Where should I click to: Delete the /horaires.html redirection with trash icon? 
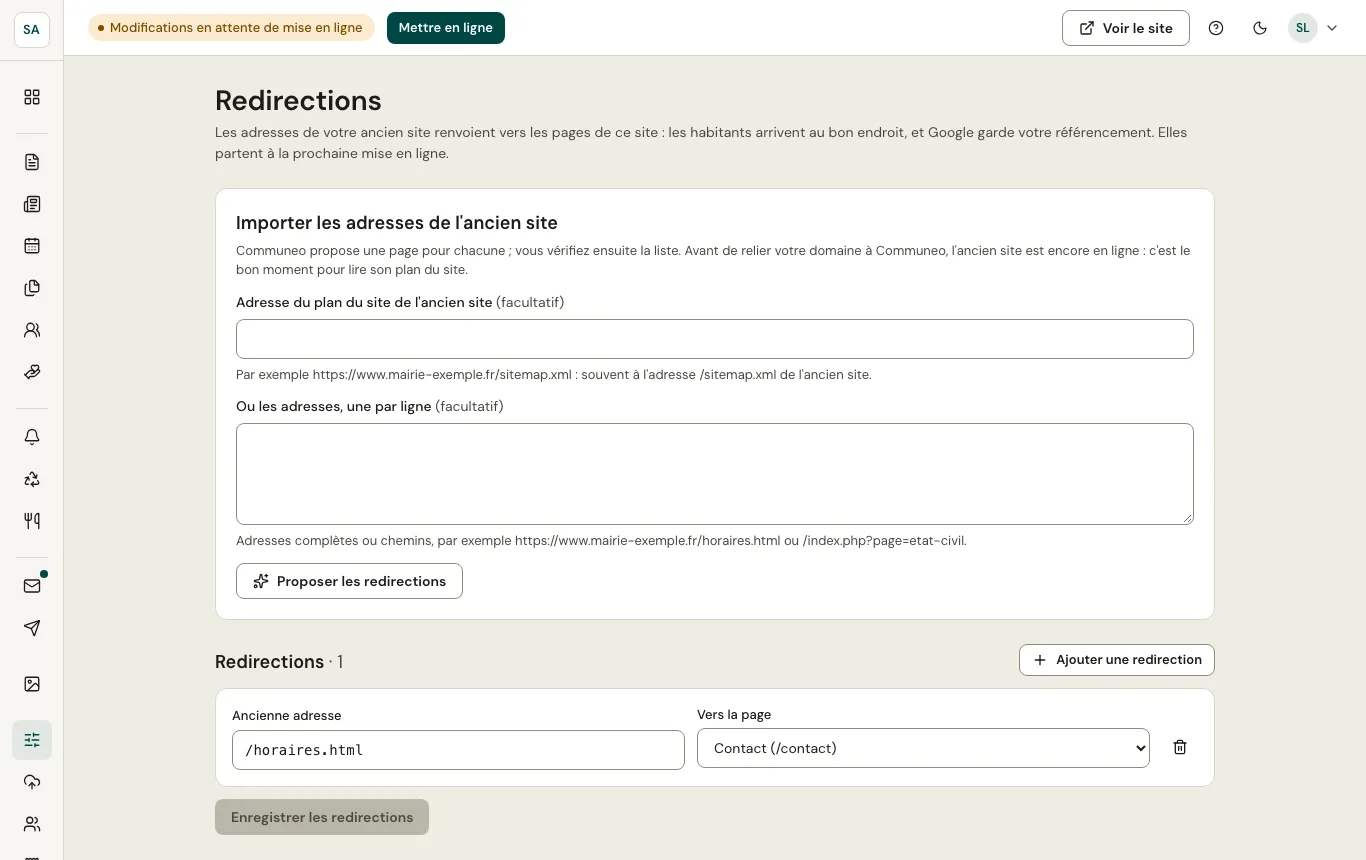pos(1180,747)
